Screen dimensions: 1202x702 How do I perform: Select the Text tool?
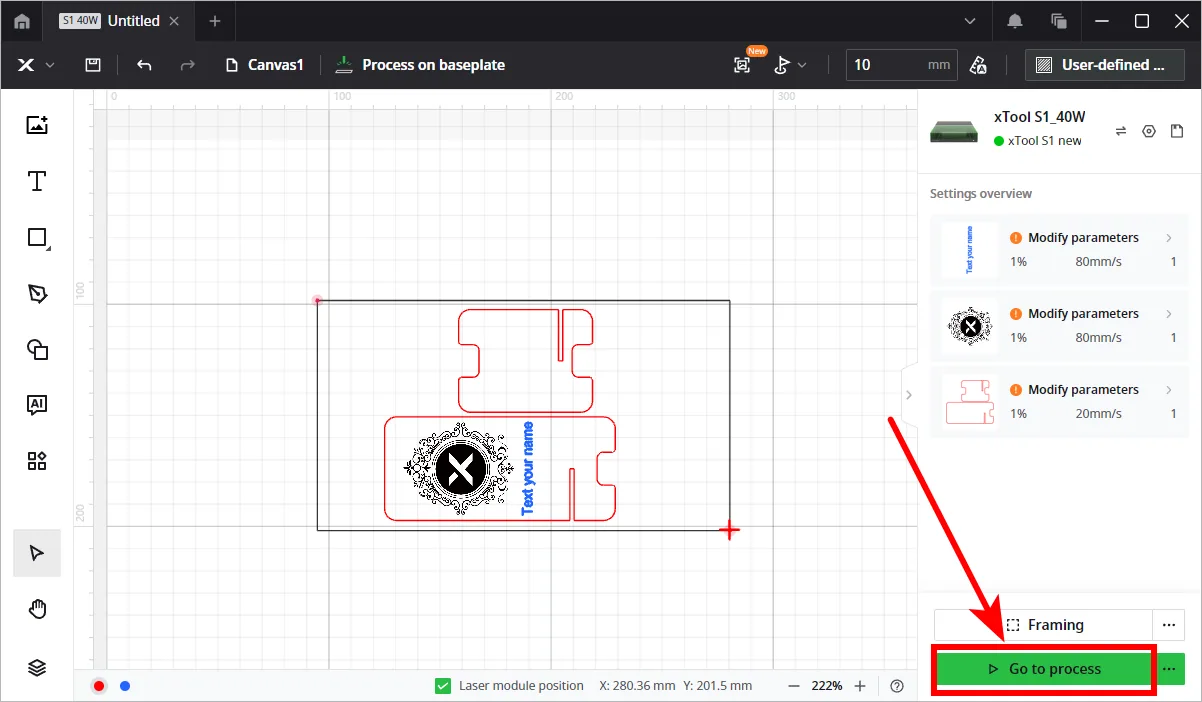(37, 181)
